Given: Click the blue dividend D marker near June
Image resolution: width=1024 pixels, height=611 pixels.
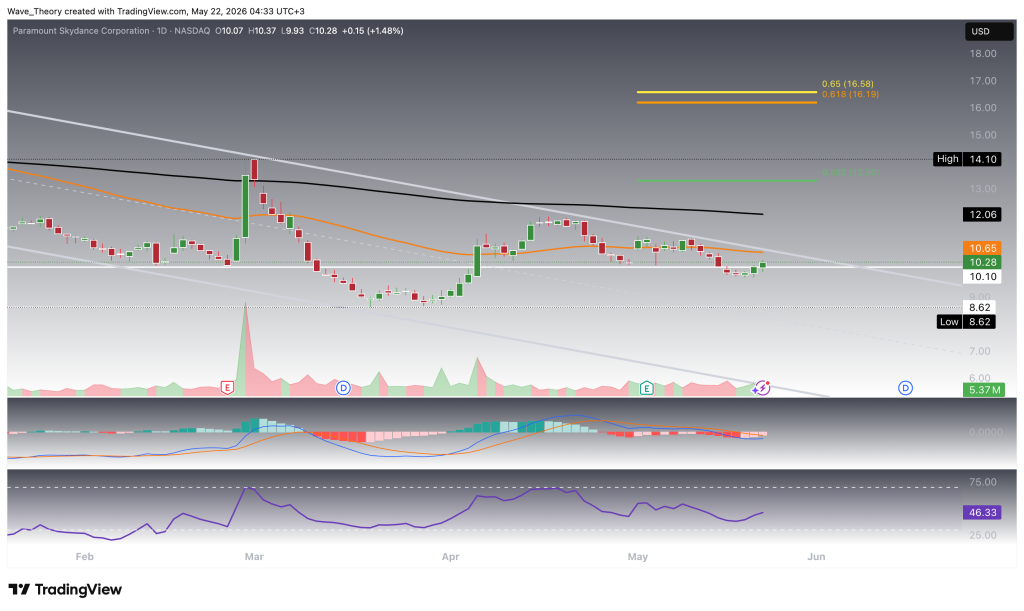Looking at the screenshot, I should pyautogui.click(x=905, y=388).
